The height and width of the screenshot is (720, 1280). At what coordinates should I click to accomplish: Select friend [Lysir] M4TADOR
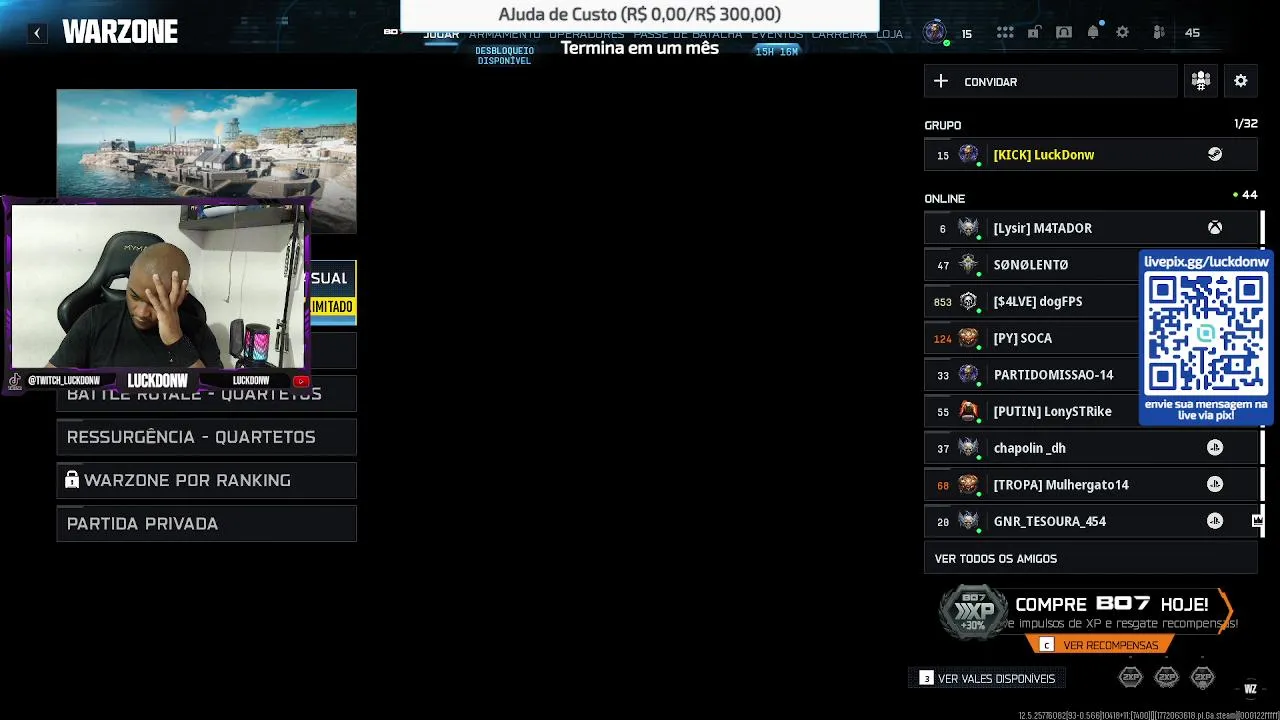pos(1090,228)
